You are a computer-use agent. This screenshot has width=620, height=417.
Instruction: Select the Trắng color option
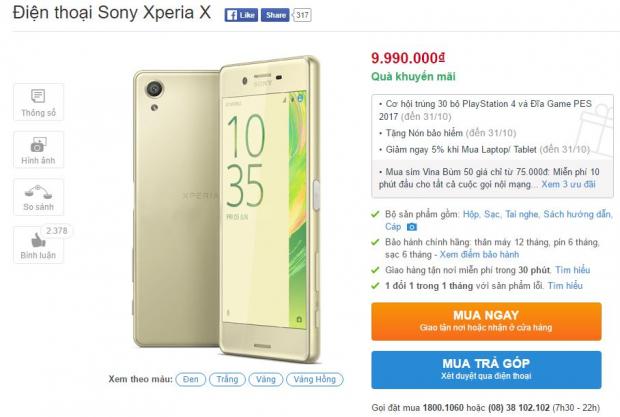tap(227, 379)
